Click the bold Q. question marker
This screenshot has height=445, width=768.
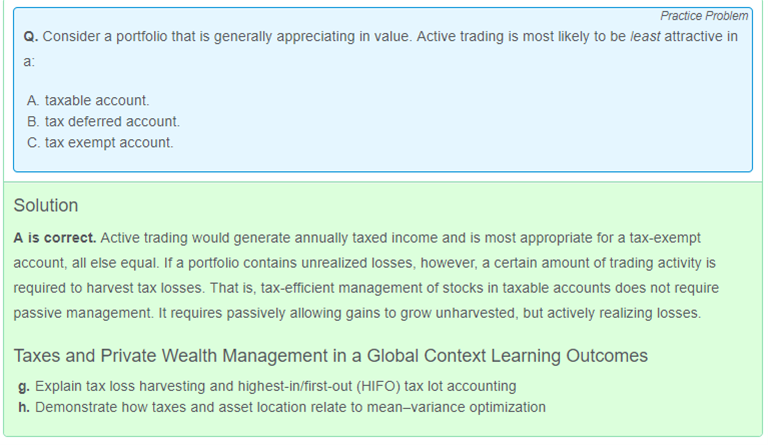pos(31,37)
